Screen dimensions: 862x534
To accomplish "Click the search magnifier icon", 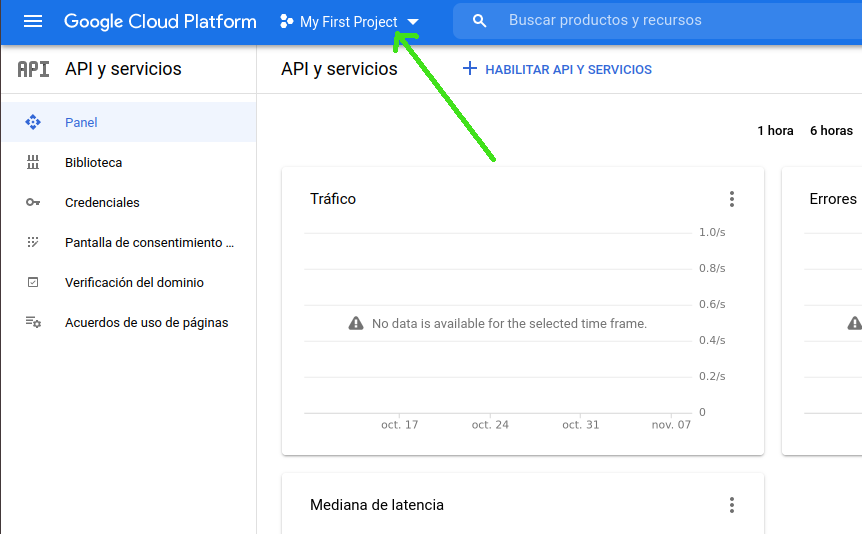I will tap(479, 21).
